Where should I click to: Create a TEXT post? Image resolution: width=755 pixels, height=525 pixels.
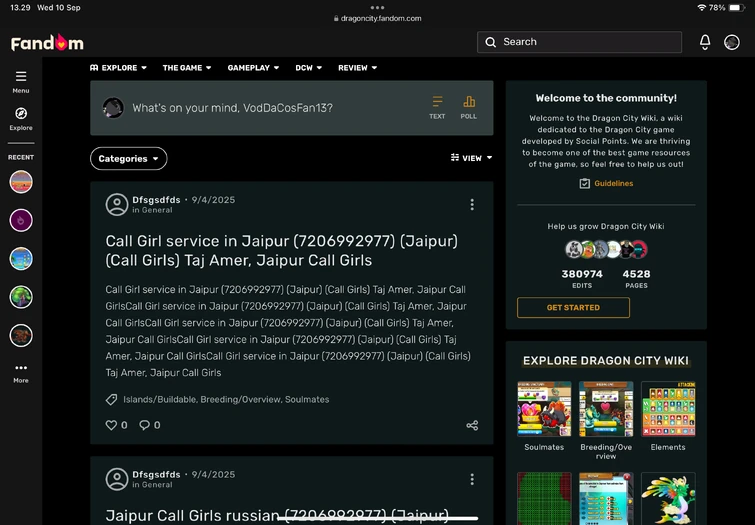(x=437, y=107)
